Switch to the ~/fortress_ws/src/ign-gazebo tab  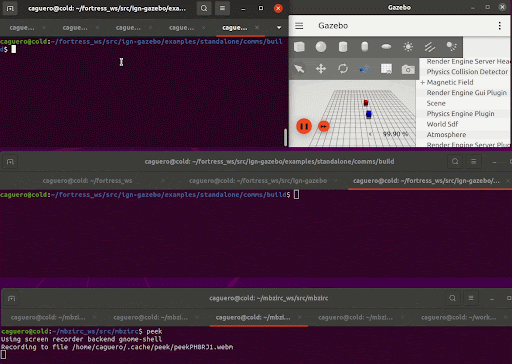click(258, 181)
